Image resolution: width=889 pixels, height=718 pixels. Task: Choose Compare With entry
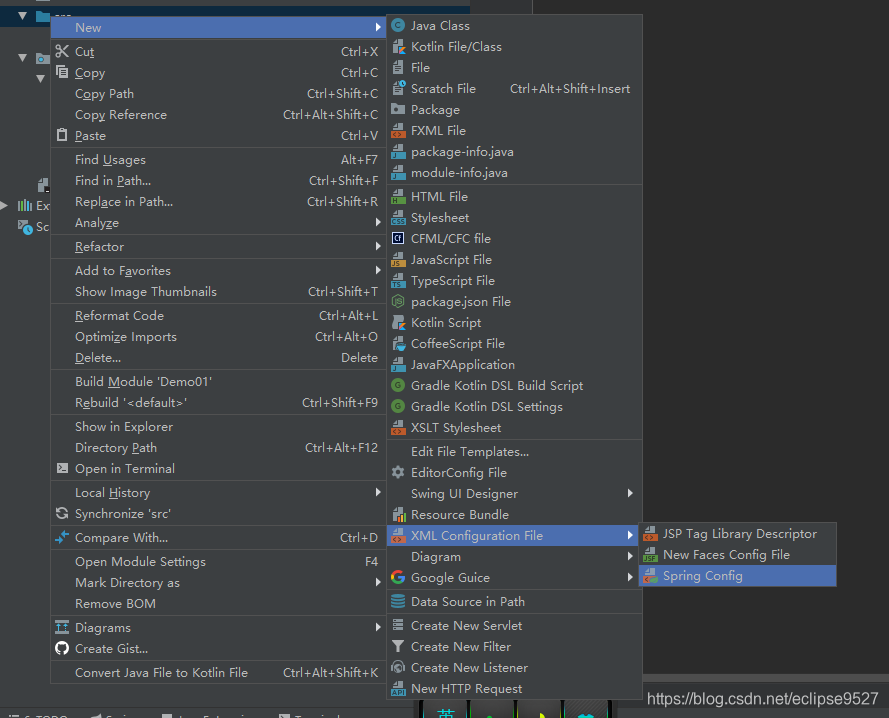(x=218, y=537)
